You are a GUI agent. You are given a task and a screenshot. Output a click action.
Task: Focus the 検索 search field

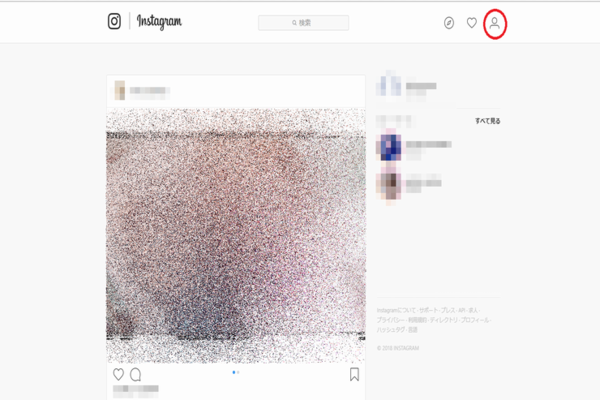pyautogui.click(x=303, y=23)
